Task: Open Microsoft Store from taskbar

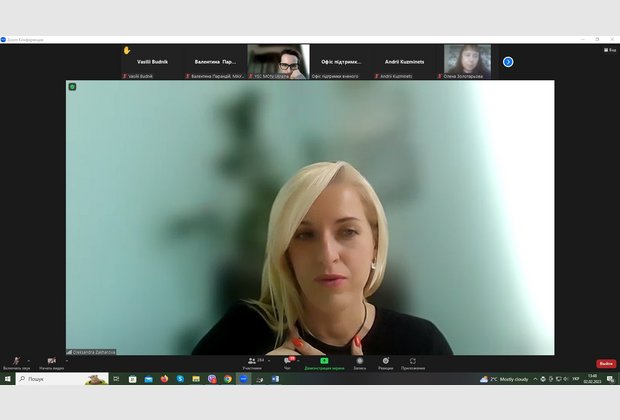Action: 132,379
